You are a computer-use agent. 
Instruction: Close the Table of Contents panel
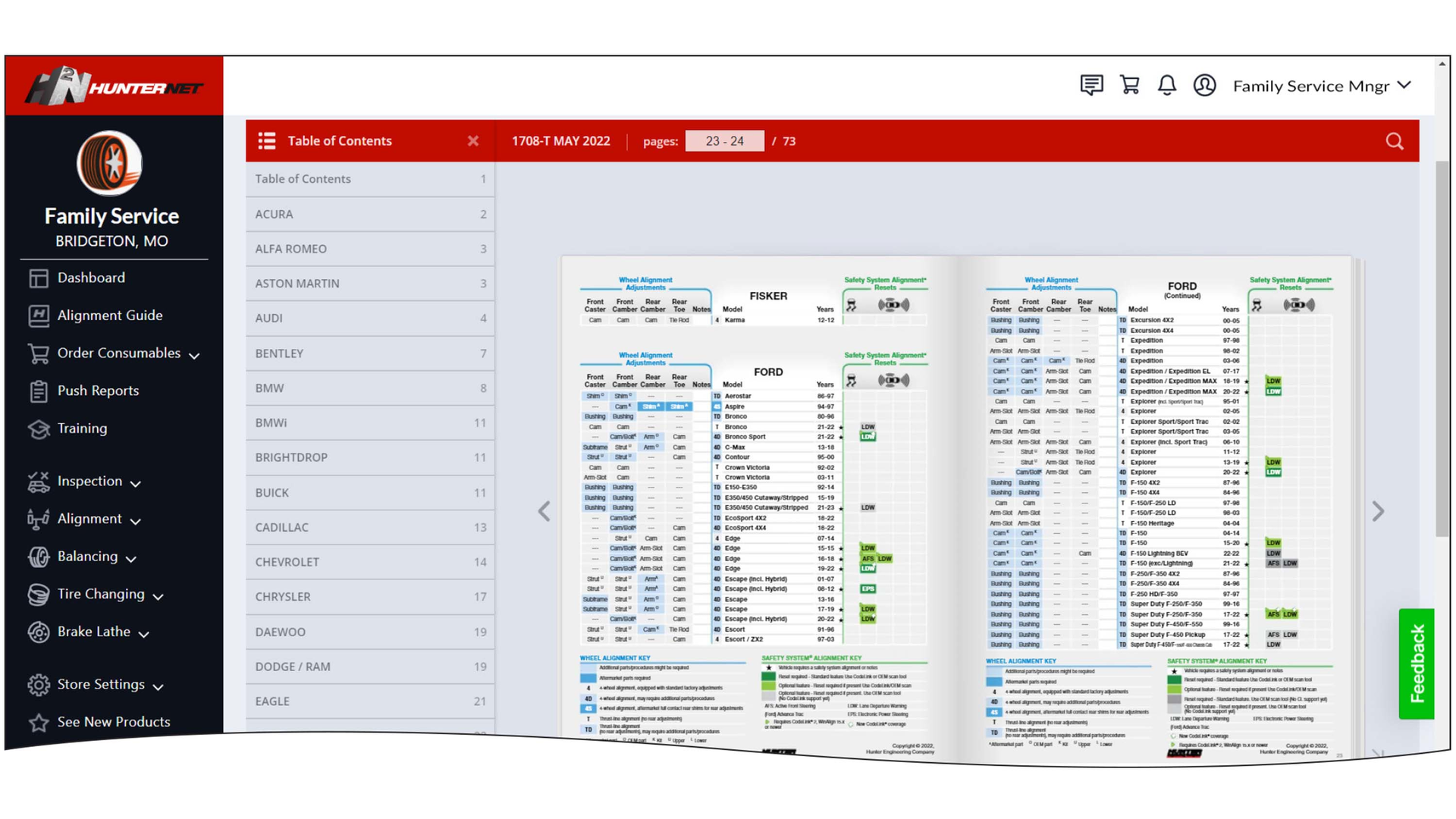tap(473, 141)
